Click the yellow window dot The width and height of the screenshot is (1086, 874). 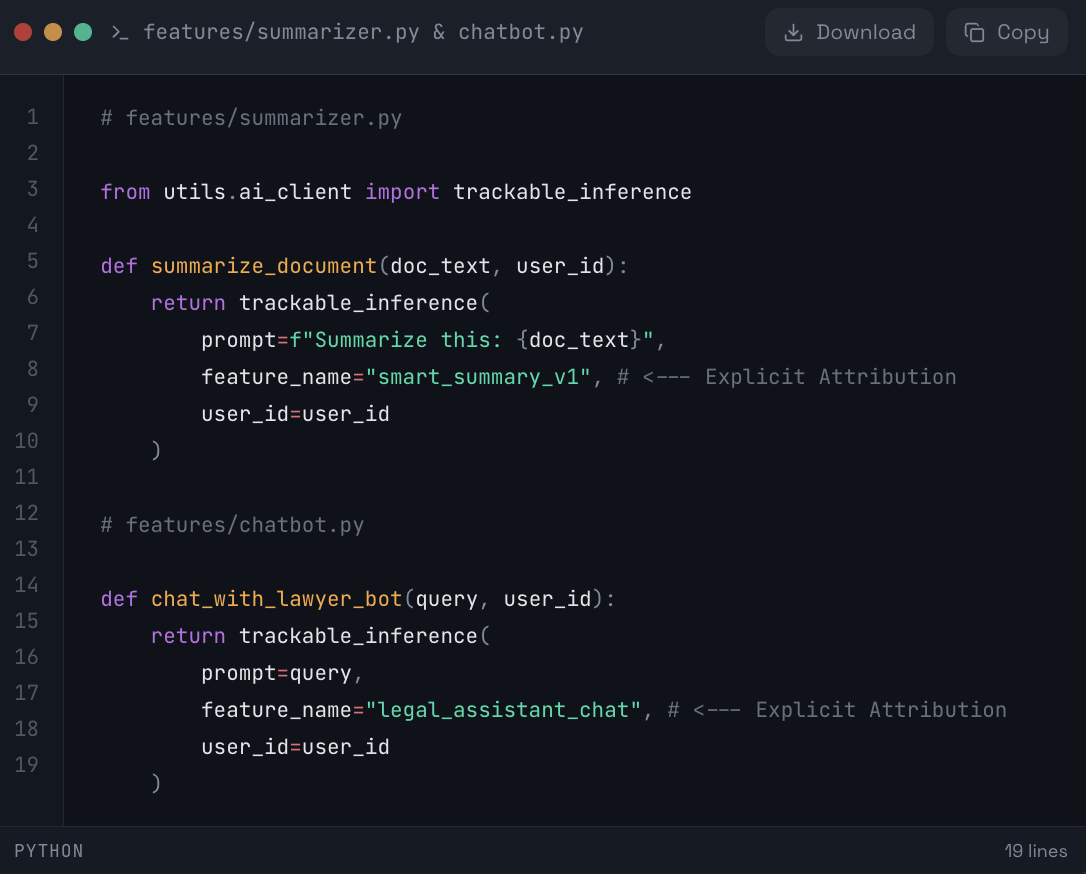(53, 32)
